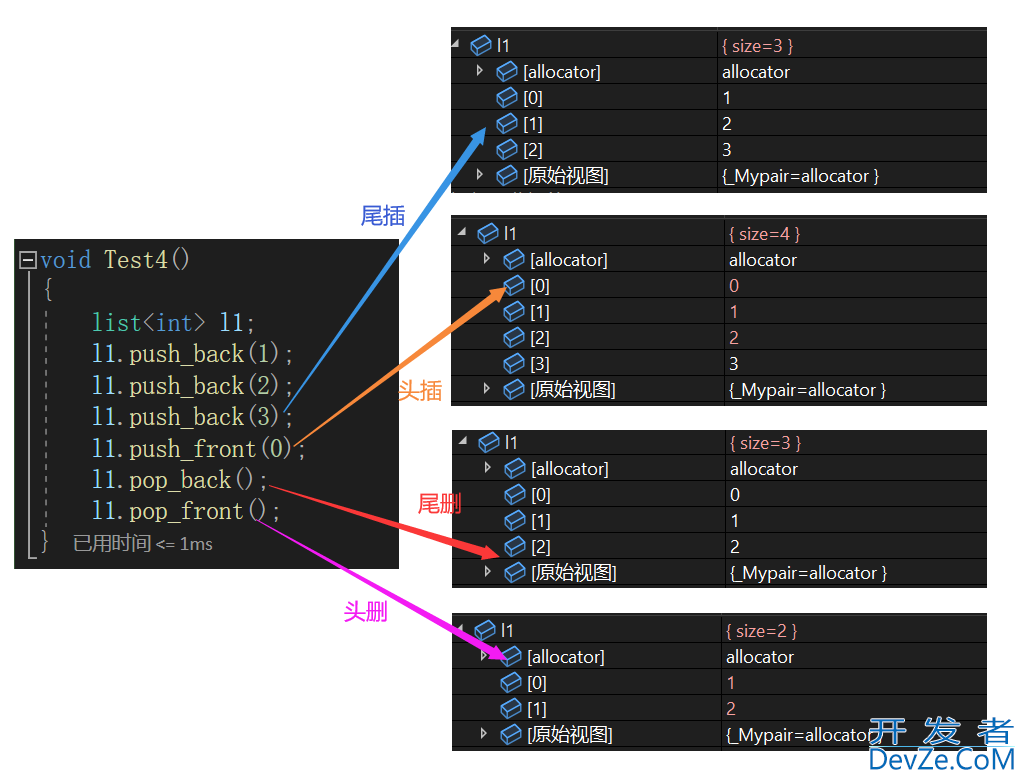This screenshot has height=781, width=1025.
Task: Click the 已用时间 <= 1ms perf tip
Action: tap(143, 544)
